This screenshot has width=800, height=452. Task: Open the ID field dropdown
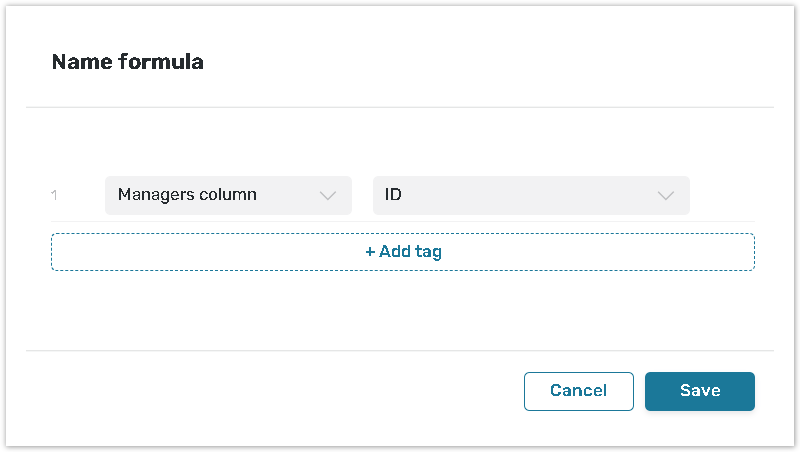pyautogui.click(x=531, y=195)
